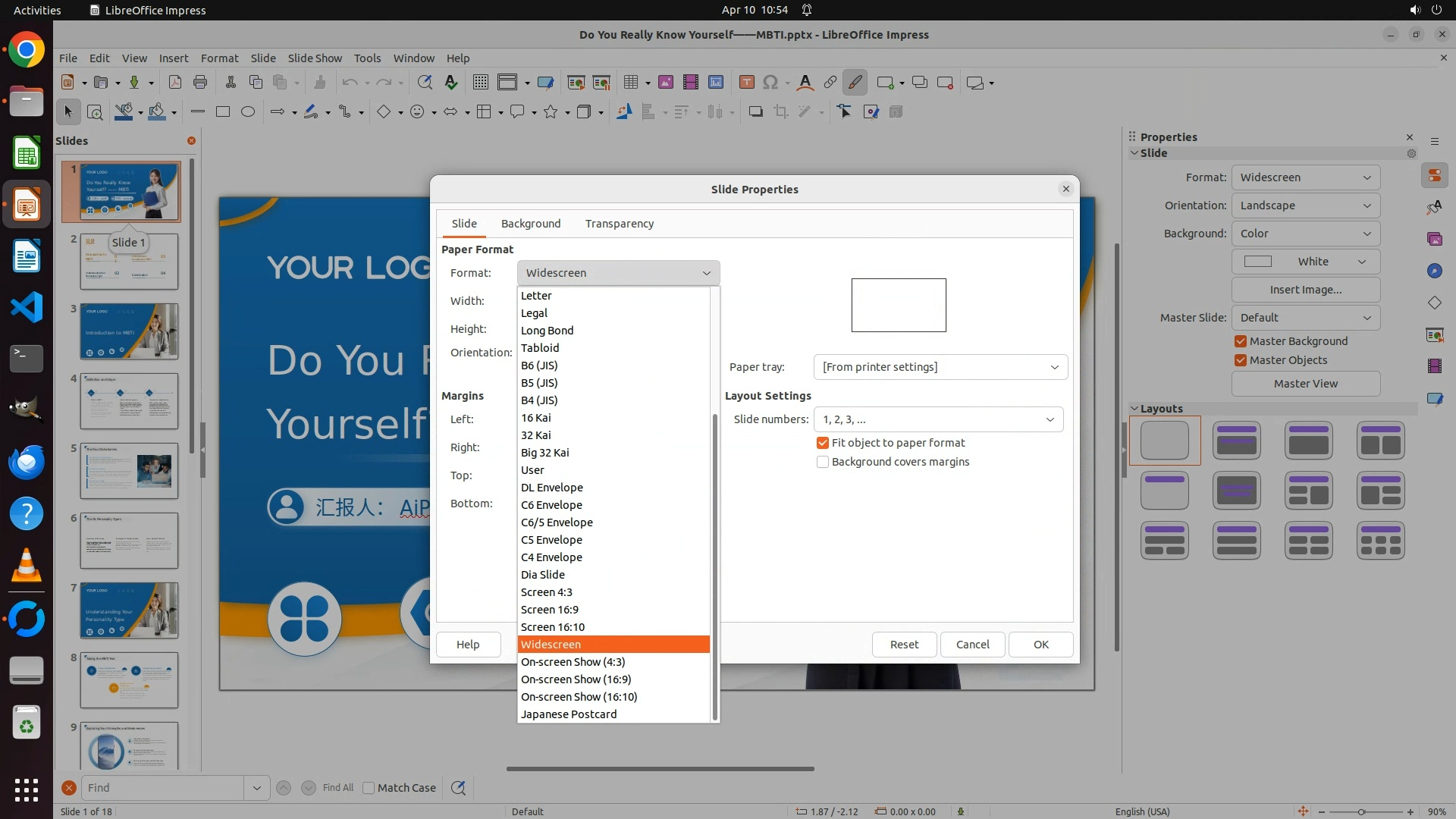Open the White background color swatch
The image size is (1456, 819).
coord(1305,262)
